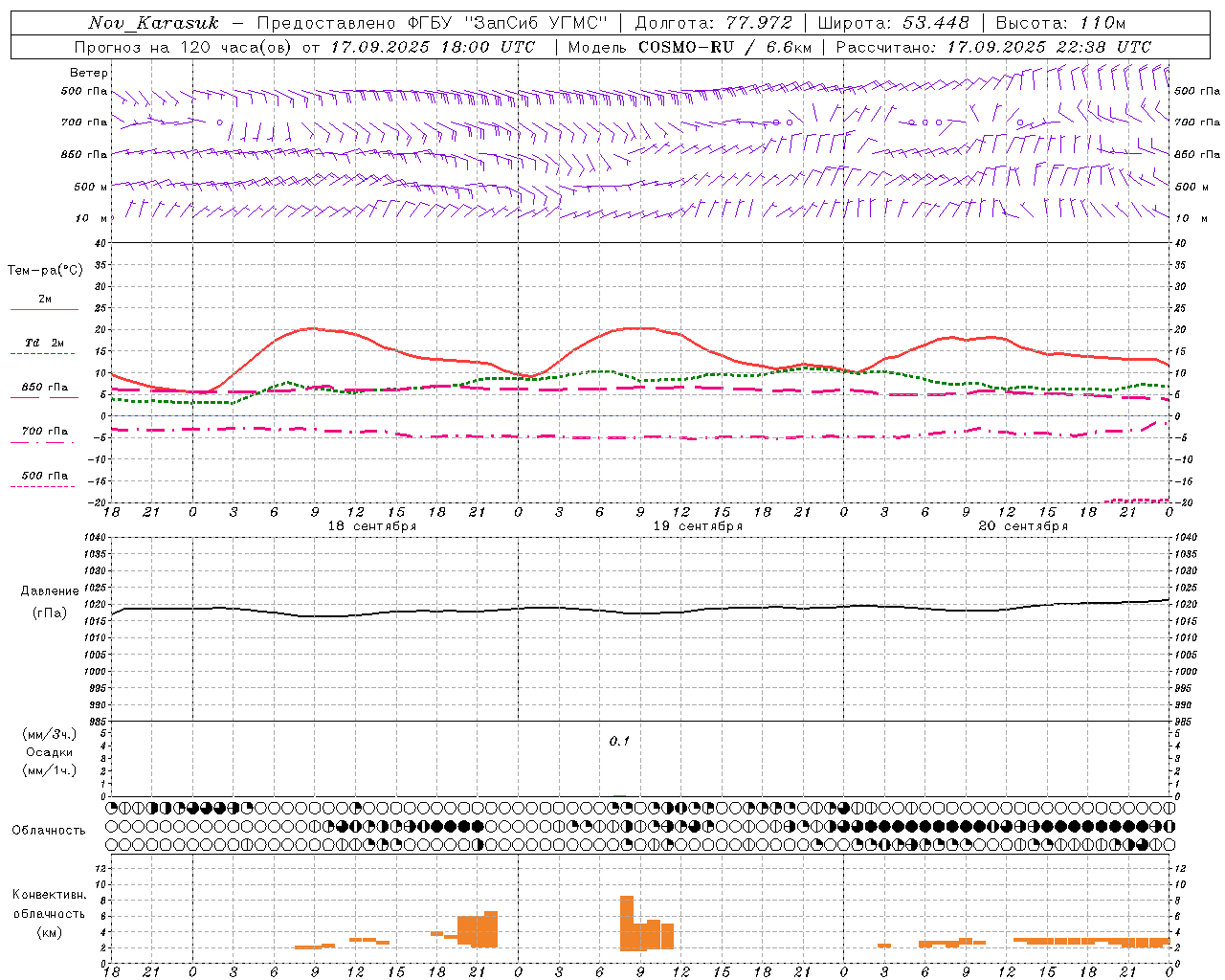Screen dimensions: 1225x980
Task: Click the '19 сентября' date label
Action: (698, 526)
